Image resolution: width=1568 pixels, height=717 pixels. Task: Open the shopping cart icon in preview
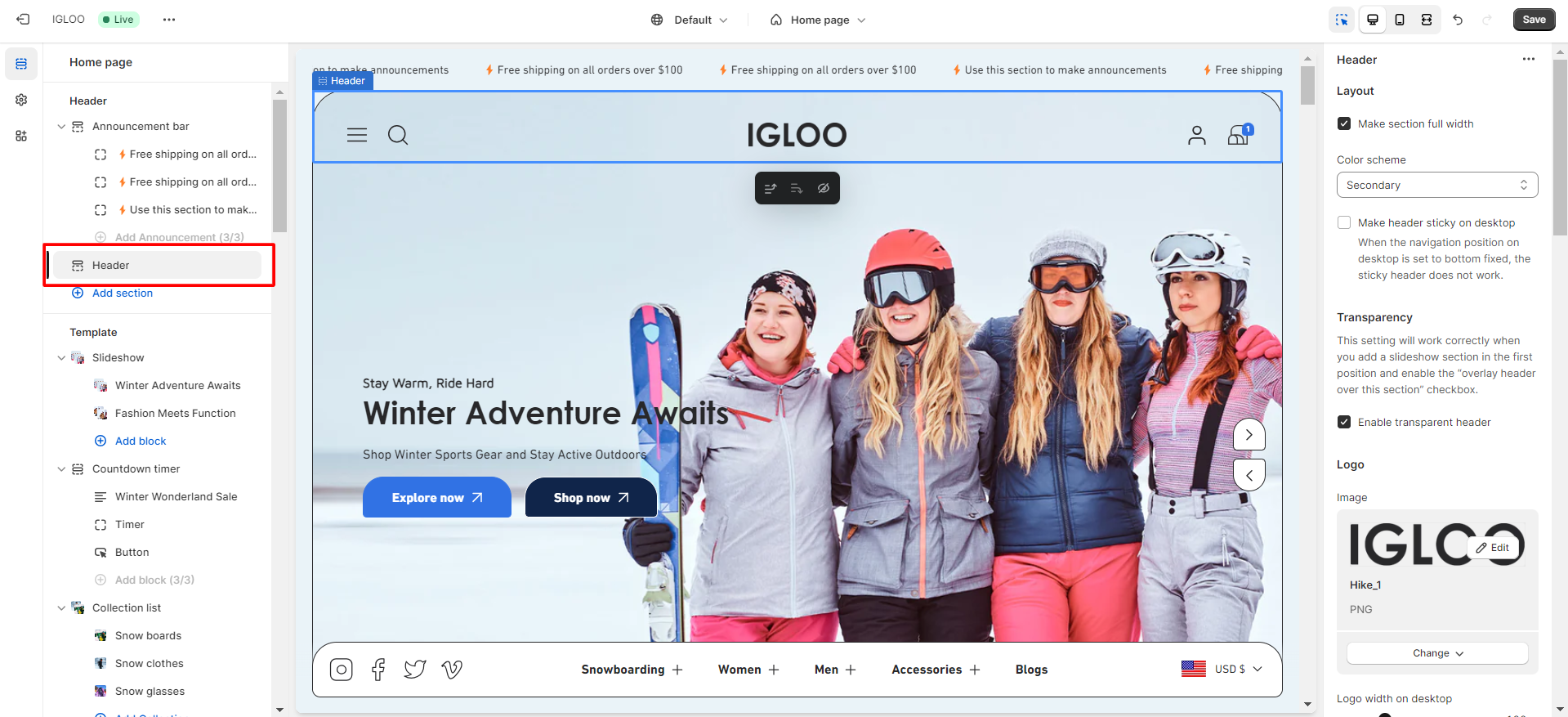point(1239,135)
